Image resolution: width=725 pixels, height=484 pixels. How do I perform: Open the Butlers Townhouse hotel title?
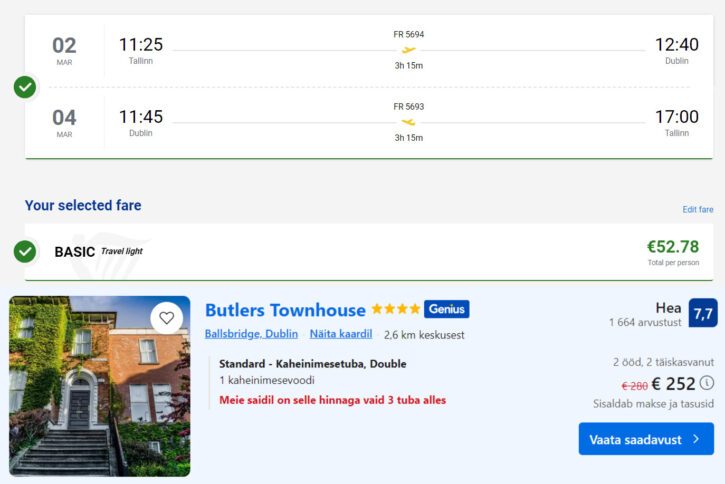285,310
